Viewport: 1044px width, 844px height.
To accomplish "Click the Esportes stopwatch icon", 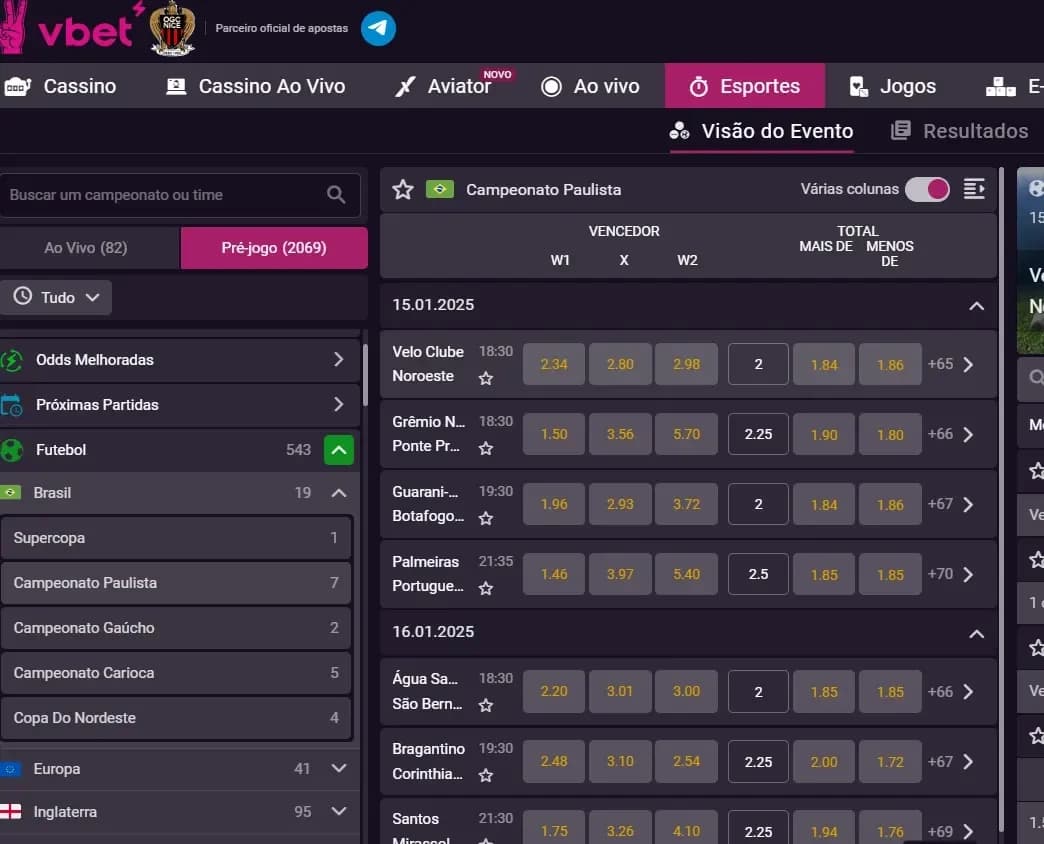I will 698,87.
